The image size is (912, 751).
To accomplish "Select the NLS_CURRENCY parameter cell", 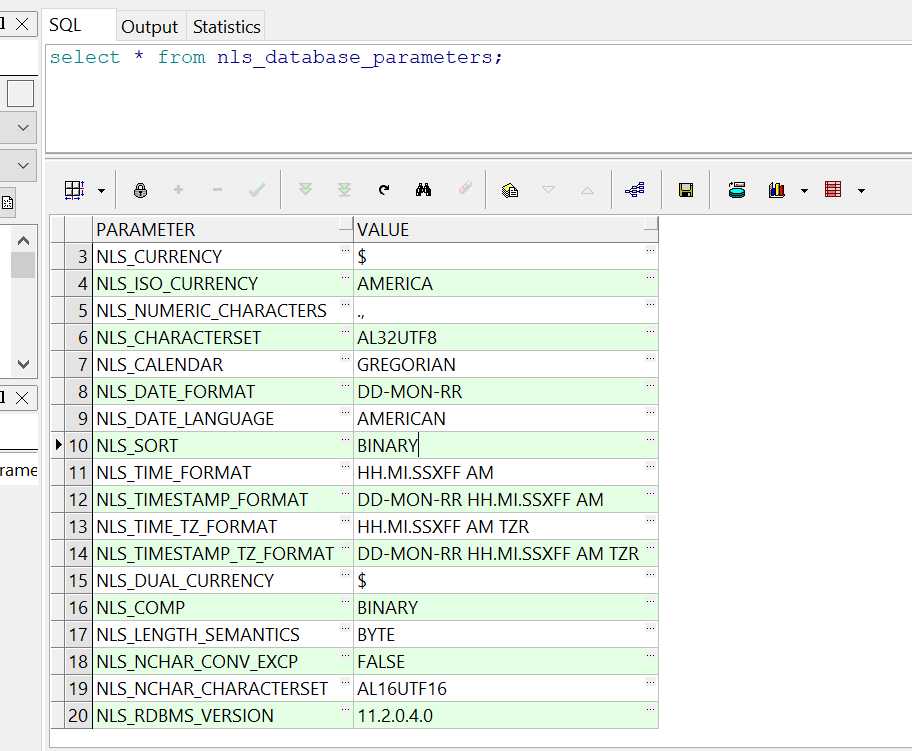I will [x=223, y=257].
